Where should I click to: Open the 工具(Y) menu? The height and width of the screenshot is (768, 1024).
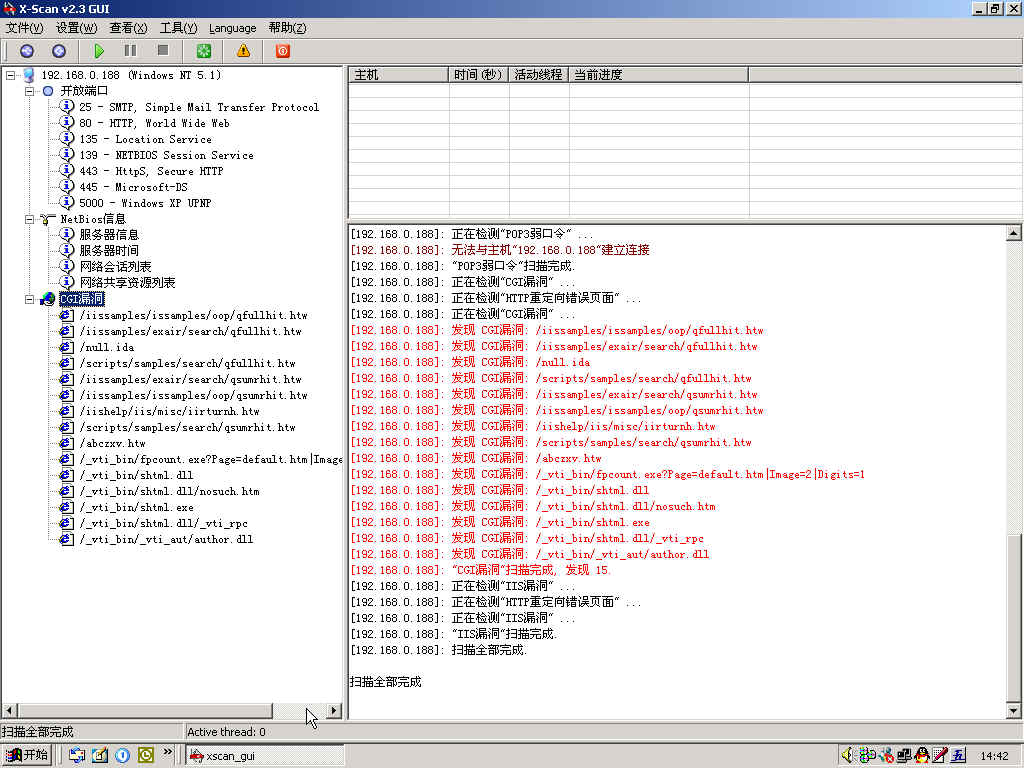pyautogui.click(x=178, y=28)
